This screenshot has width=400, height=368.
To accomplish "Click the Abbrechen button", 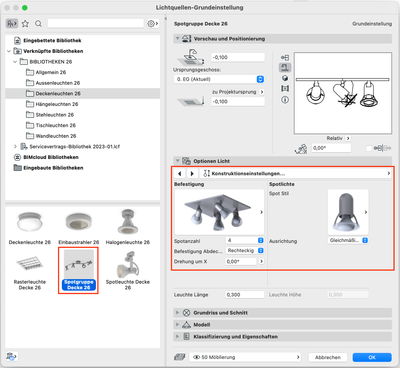I will click(328, 357).
